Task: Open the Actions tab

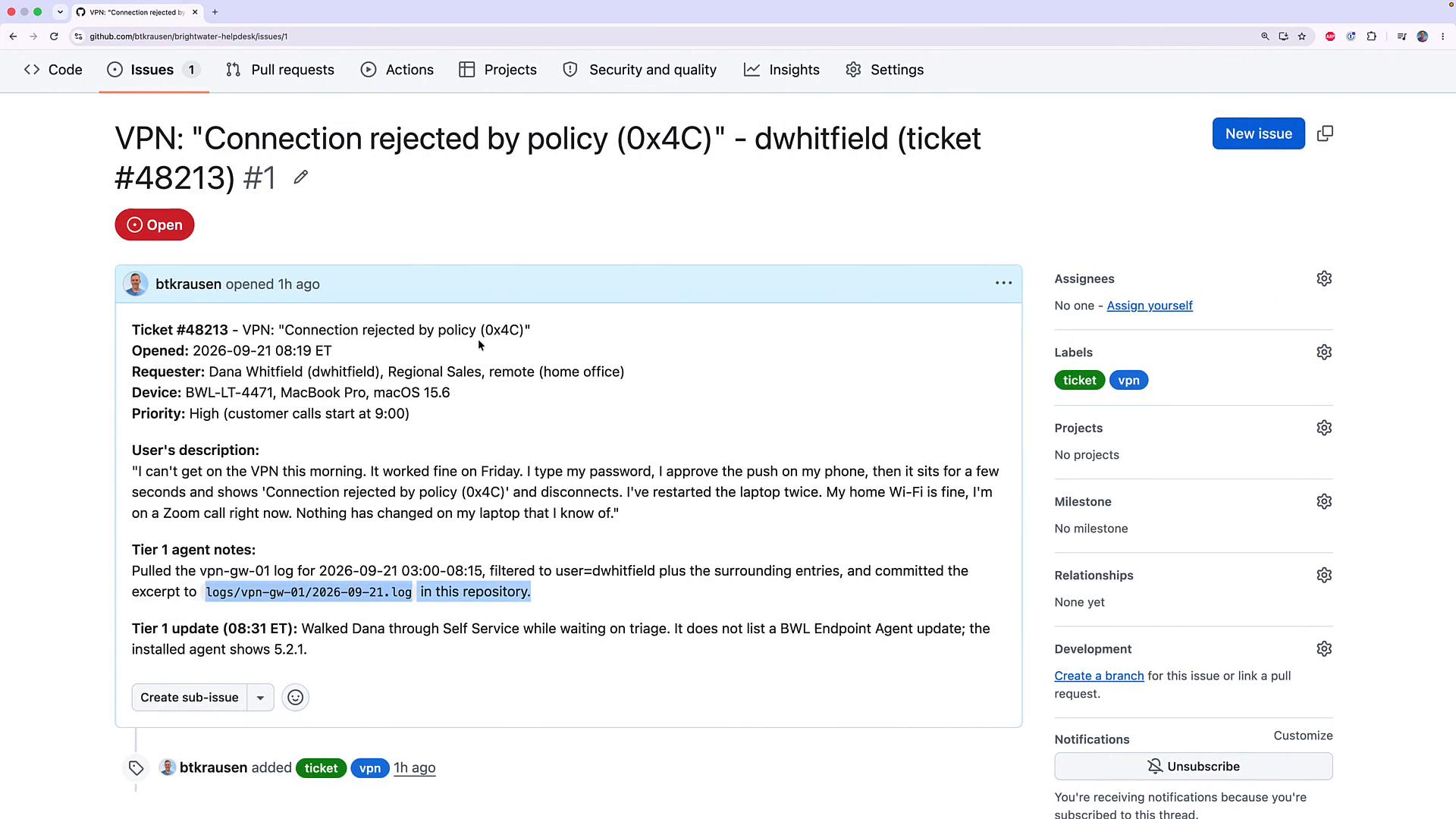Action: point(397,70)
